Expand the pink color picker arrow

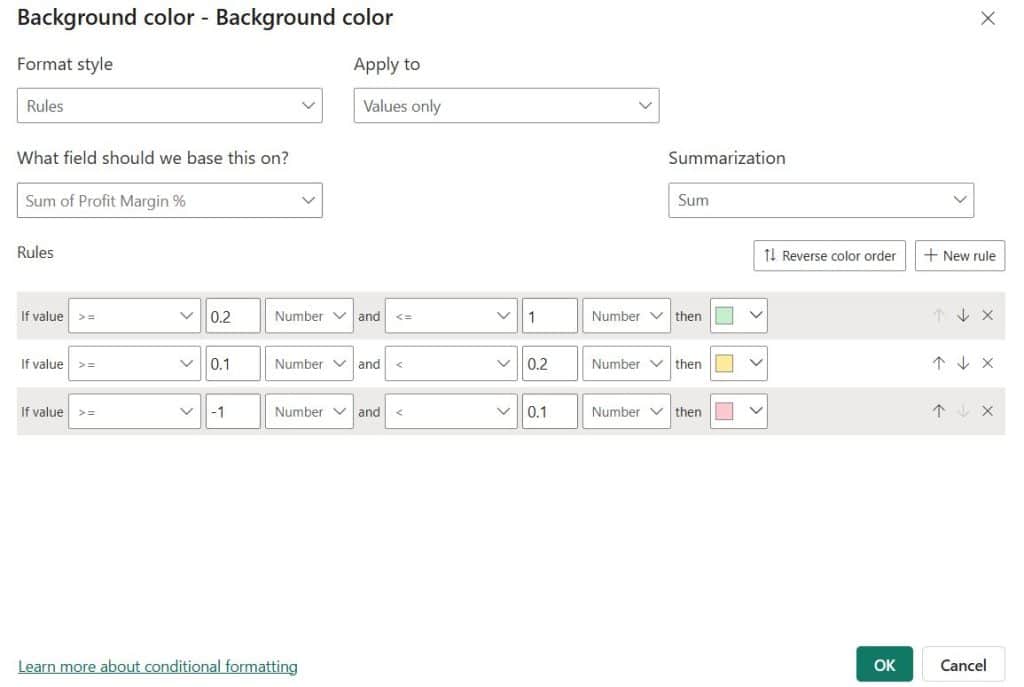pyautogui.click(x=756, y=411)
